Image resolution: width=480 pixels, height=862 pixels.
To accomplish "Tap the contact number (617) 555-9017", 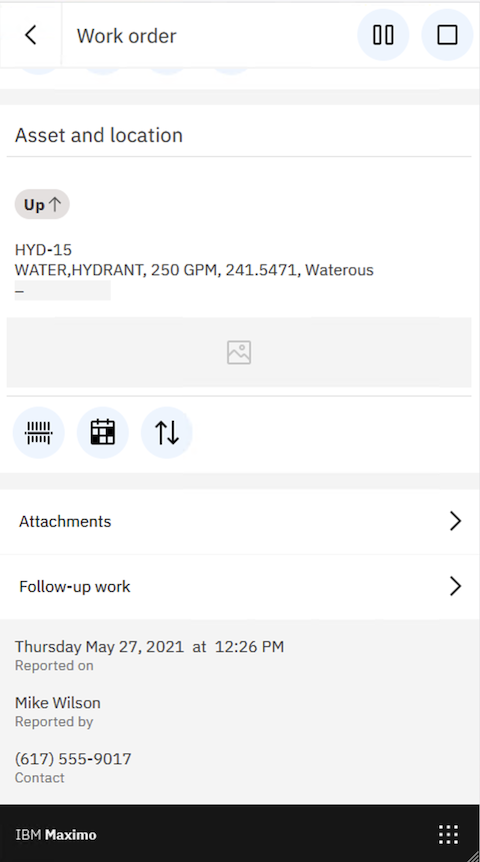I will pos(73,759).
